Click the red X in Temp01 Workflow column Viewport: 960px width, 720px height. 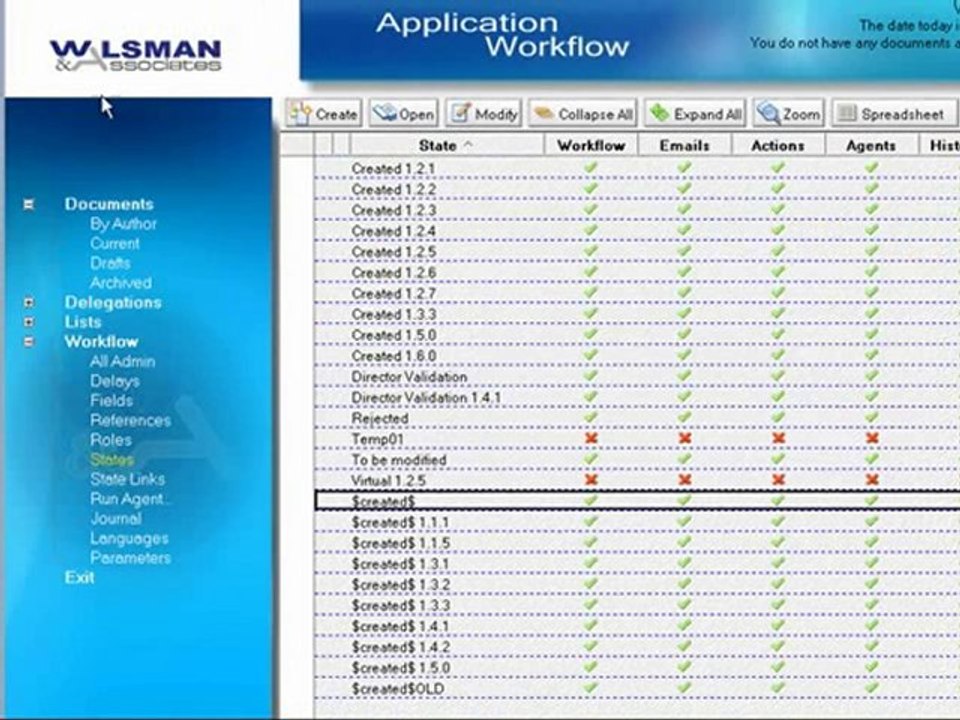pos(591,438)
